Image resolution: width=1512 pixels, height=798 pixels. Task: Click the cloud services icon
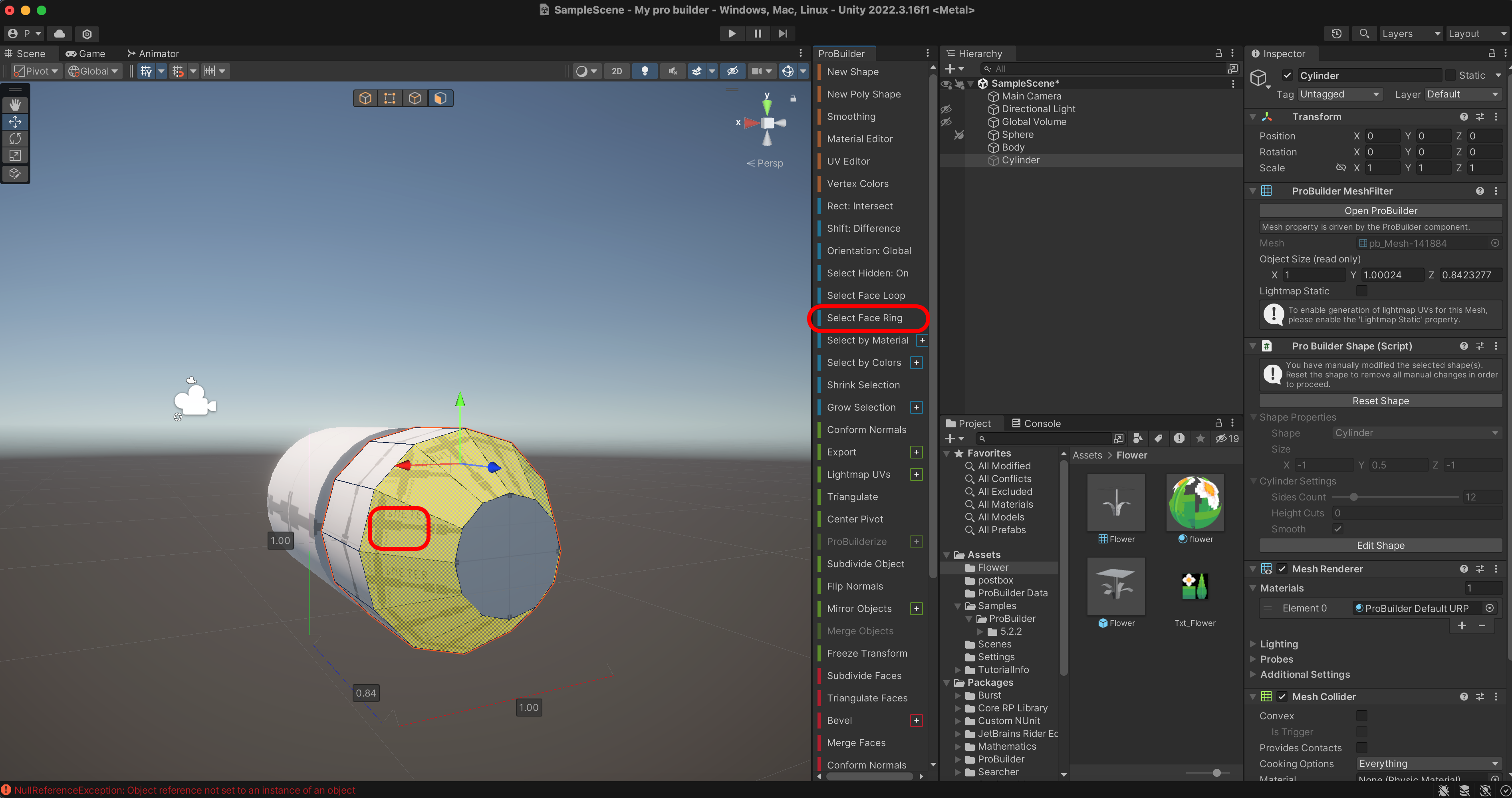tap(59, 34)
